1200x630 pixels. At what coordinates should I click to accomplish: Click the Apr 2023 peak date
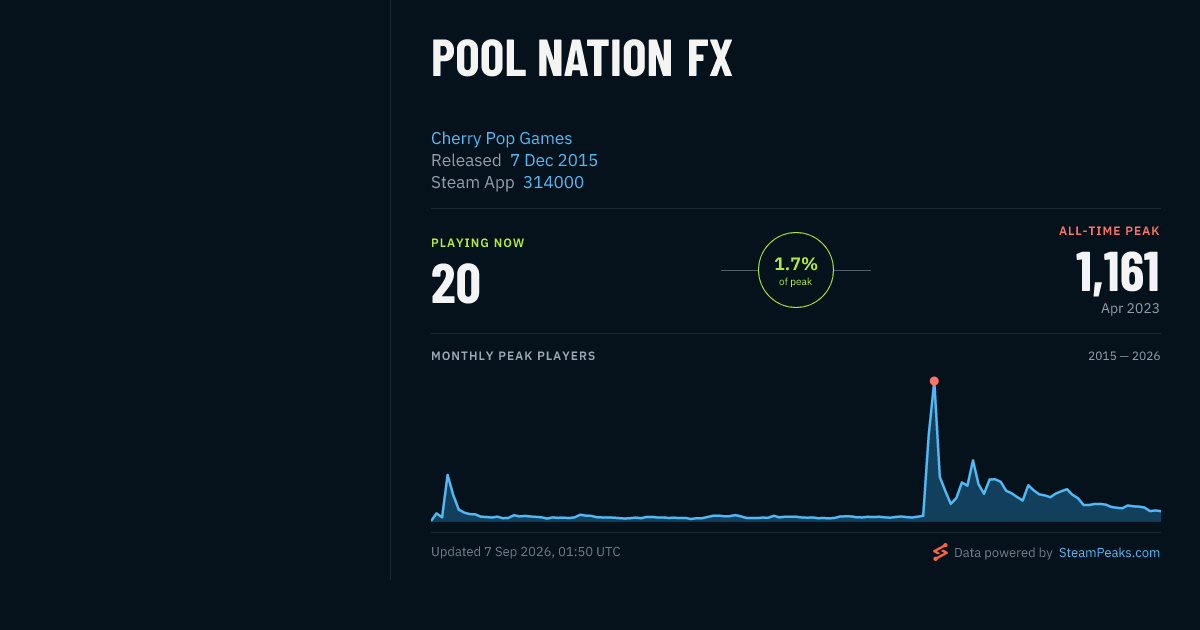pos(1130,309)
